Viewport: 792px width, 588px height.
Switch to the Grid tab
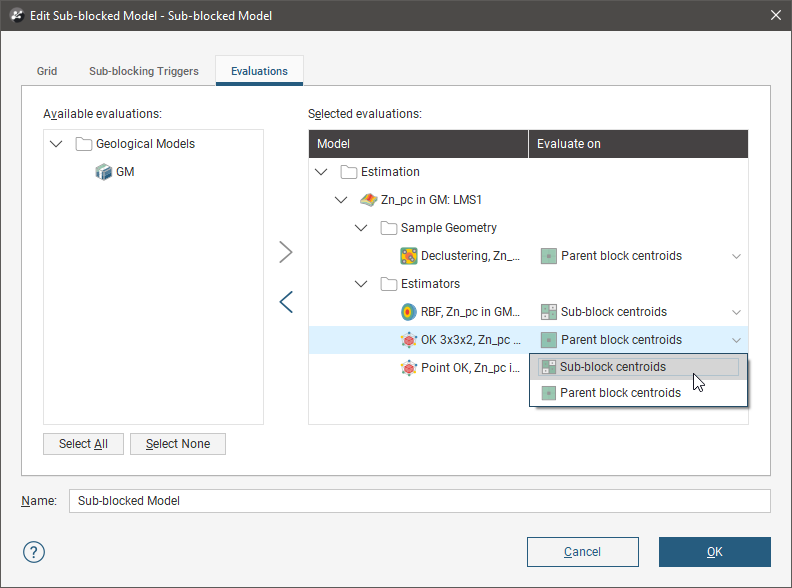[47, 71]
